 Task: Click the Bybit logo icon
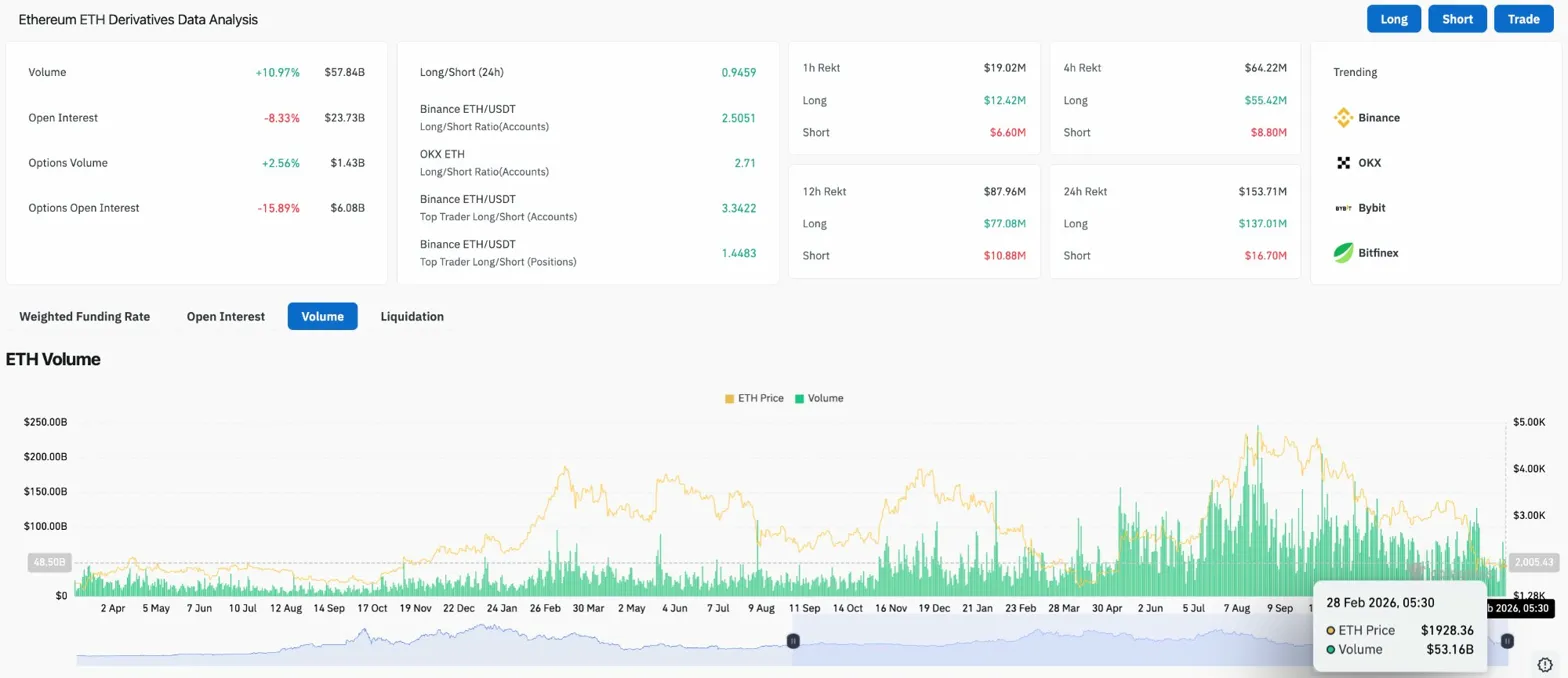[1343, 208]
